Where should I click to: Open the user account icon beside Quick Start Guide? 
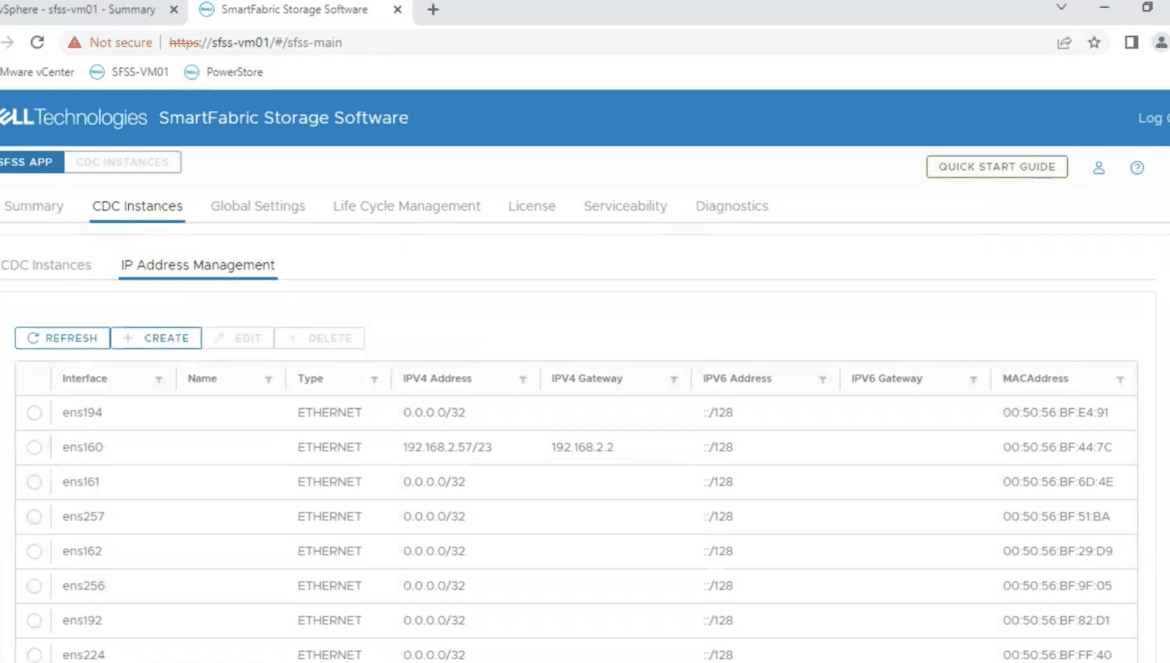1098,167
